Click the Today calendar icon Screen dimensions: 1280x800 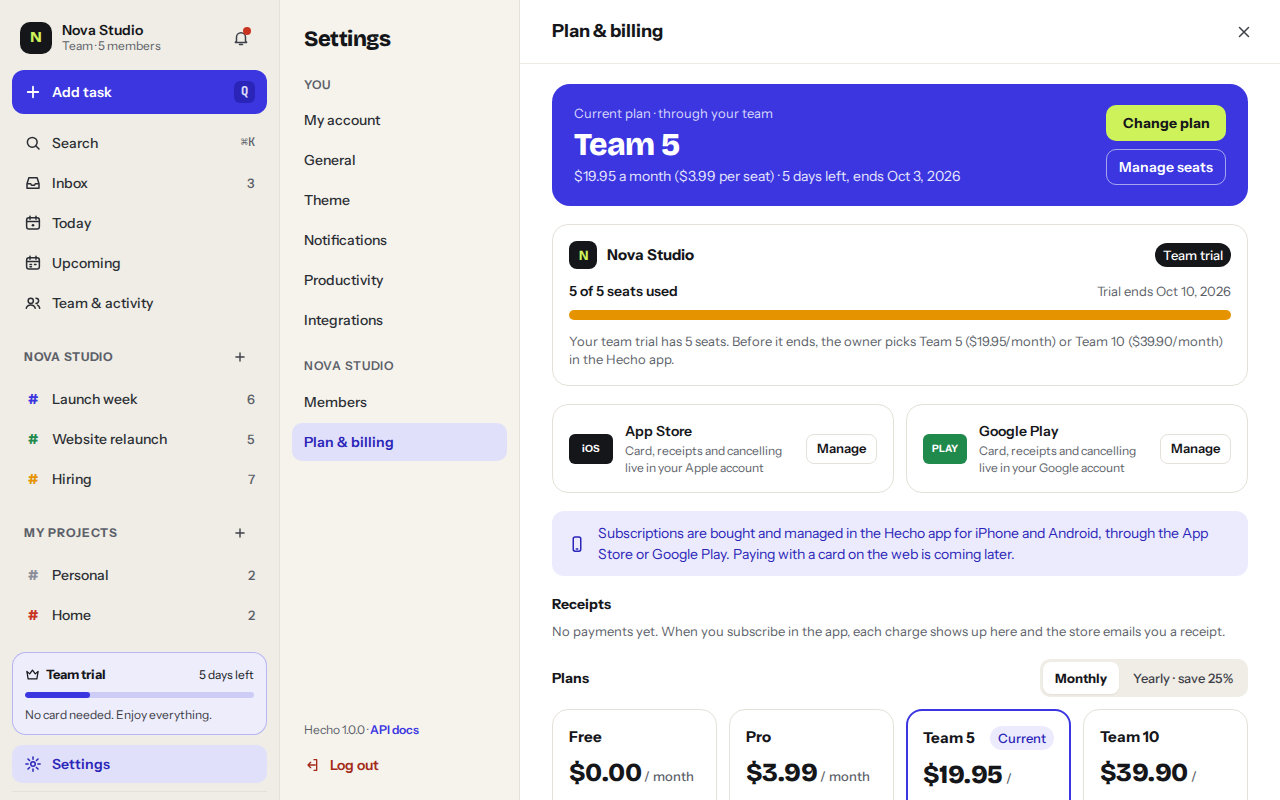click(x=33, y=223)
